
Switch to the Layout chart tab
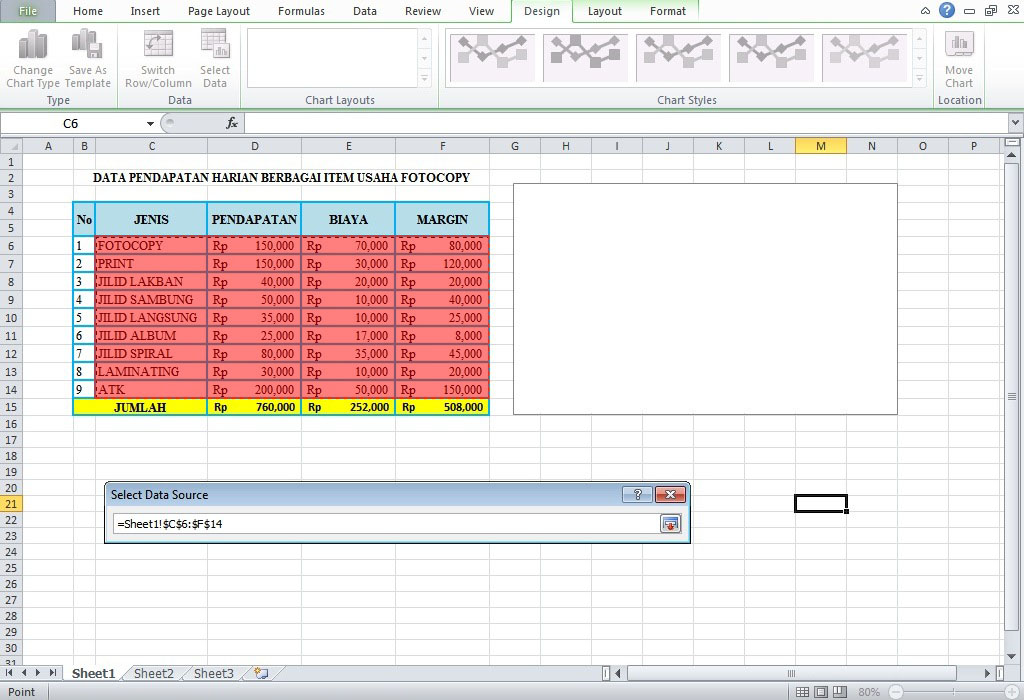(x=605, y=11)
